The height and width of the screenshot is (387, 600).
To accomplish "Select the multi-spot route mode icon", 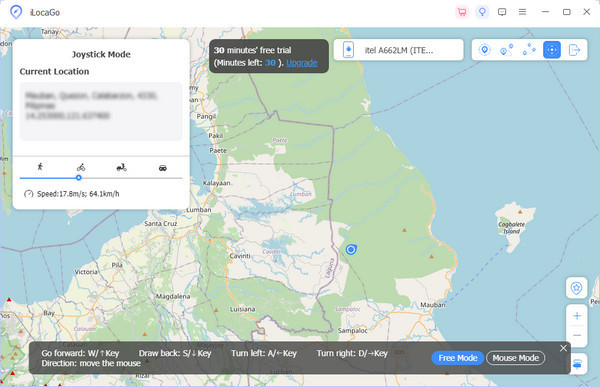I will point(529,50).
